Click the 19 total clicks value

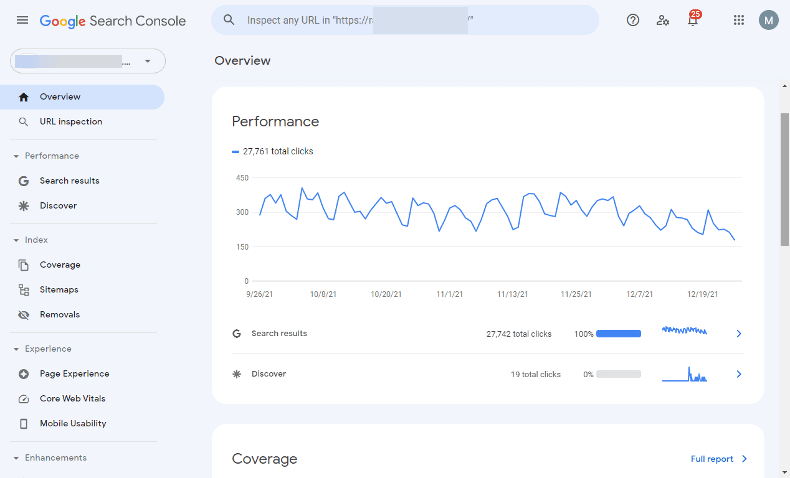point(535,374)
